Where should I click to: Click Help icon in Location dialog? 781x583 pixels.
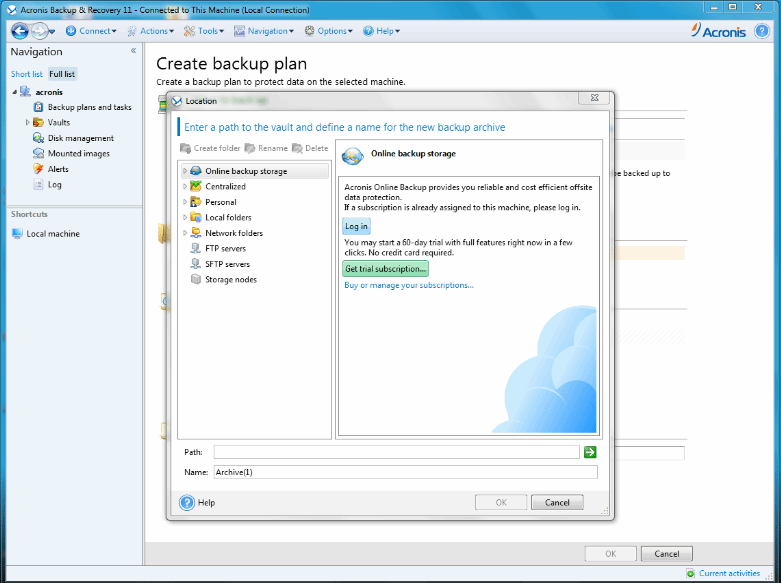(187, 502)
